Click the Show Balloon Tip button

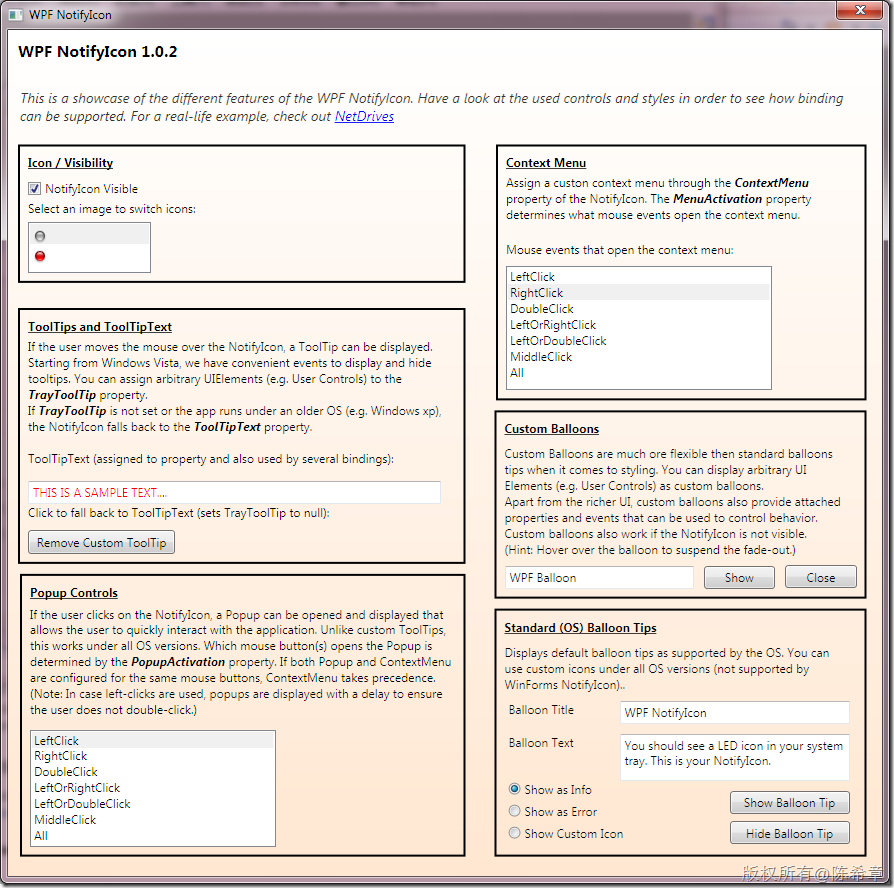tap(789, 803)
